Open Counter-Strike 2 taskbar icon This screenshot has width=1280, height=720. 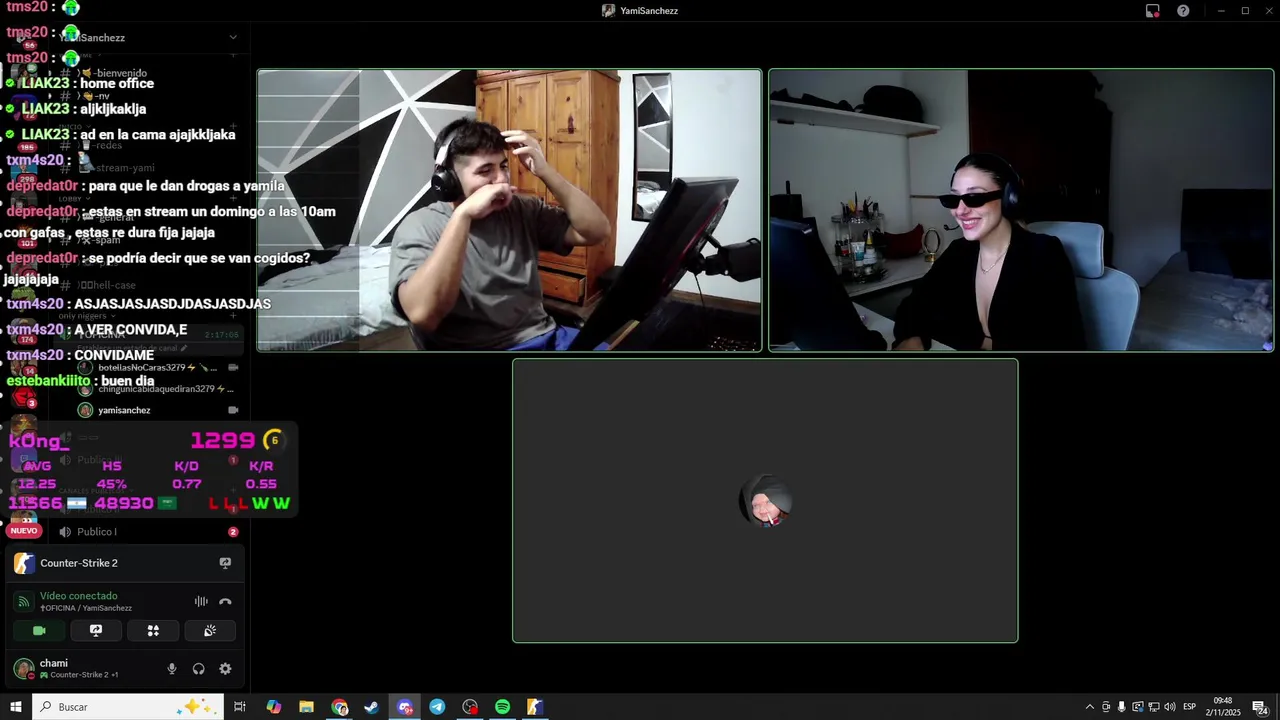[x=535, y=707]
